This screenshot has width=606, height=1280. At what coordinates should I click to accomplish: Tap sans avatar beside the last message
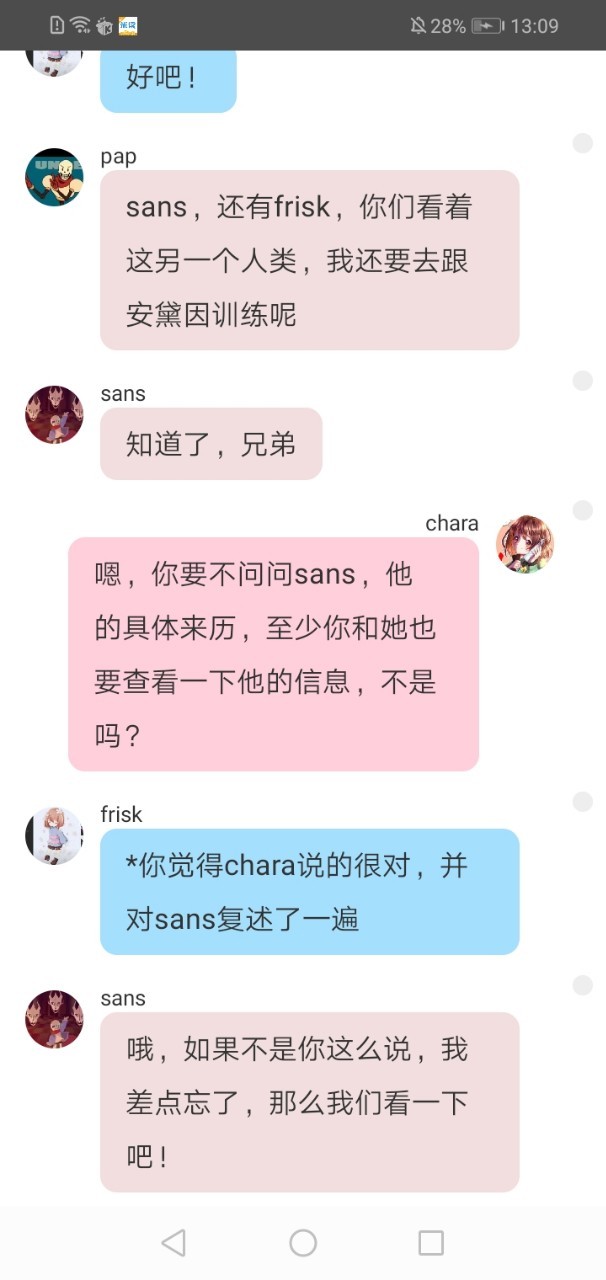pyautogui.click(x=54, y=1019)
